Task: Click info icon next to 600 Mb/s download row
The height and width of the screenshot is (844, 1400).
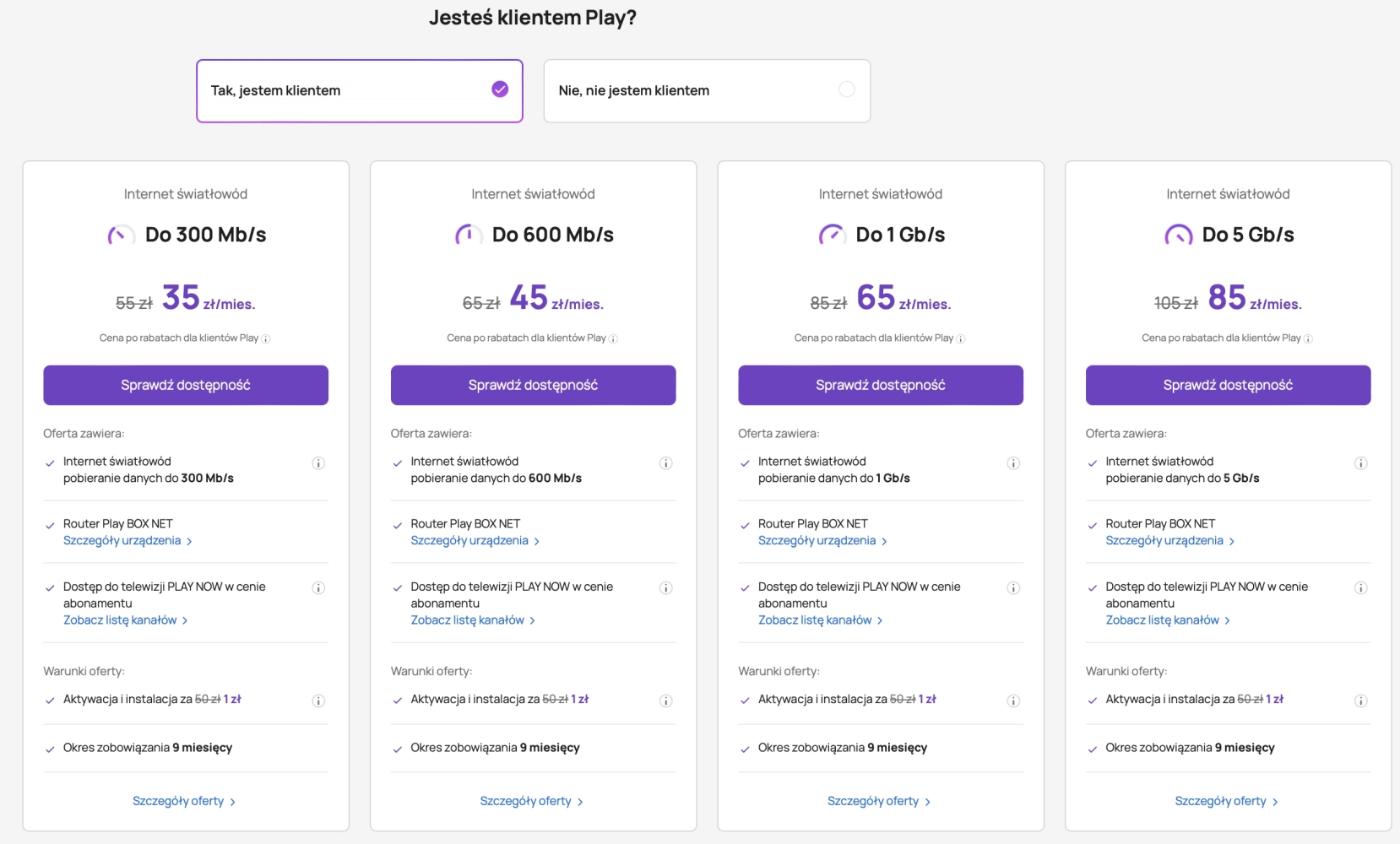Action: [x=666, y=463]
